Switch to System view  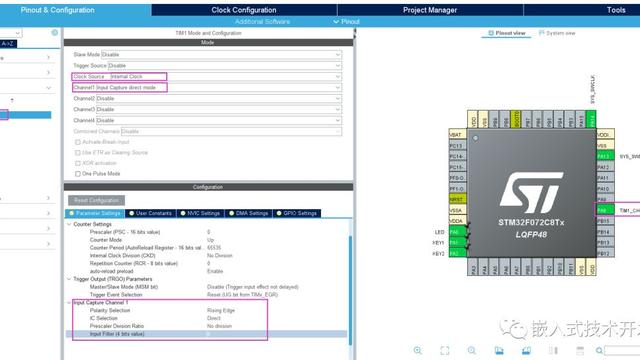[557, 33]
